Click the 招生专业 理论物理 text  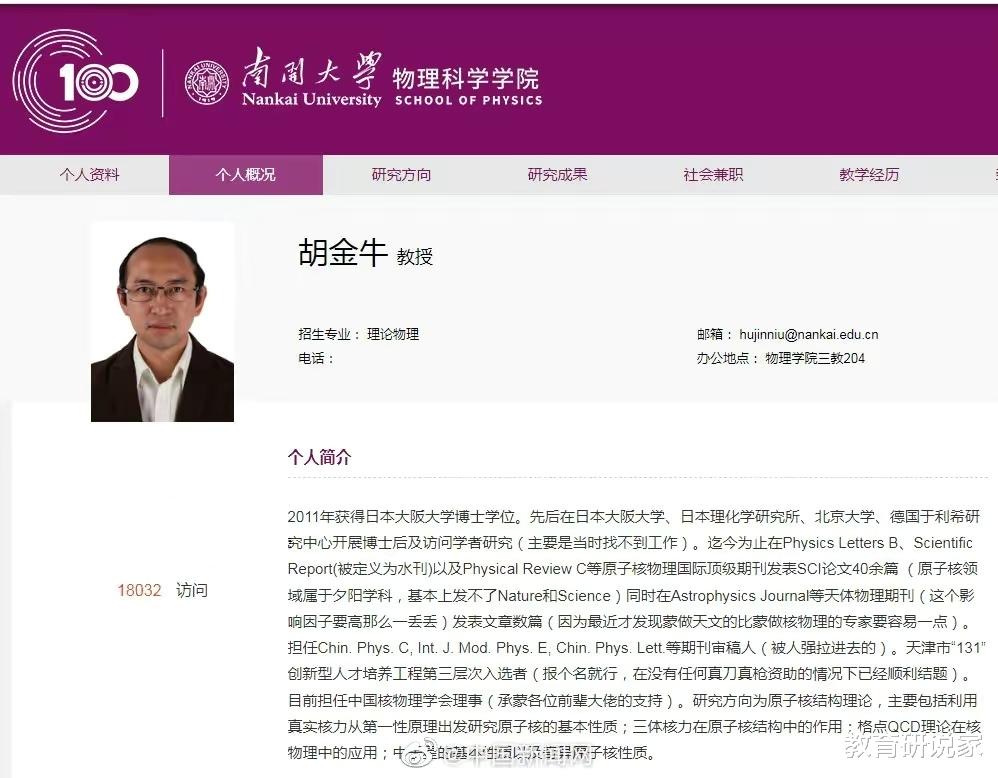pyautogui.click(x=358, y=334)
